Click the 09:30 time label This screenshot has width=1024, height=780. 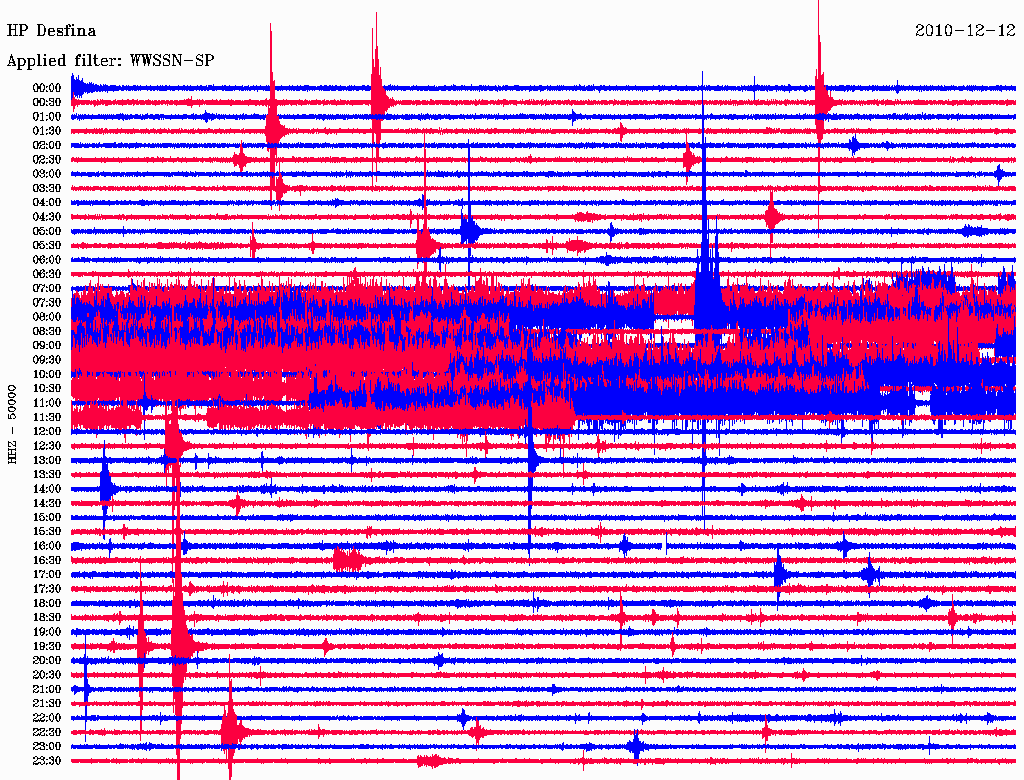click(47, 360)
